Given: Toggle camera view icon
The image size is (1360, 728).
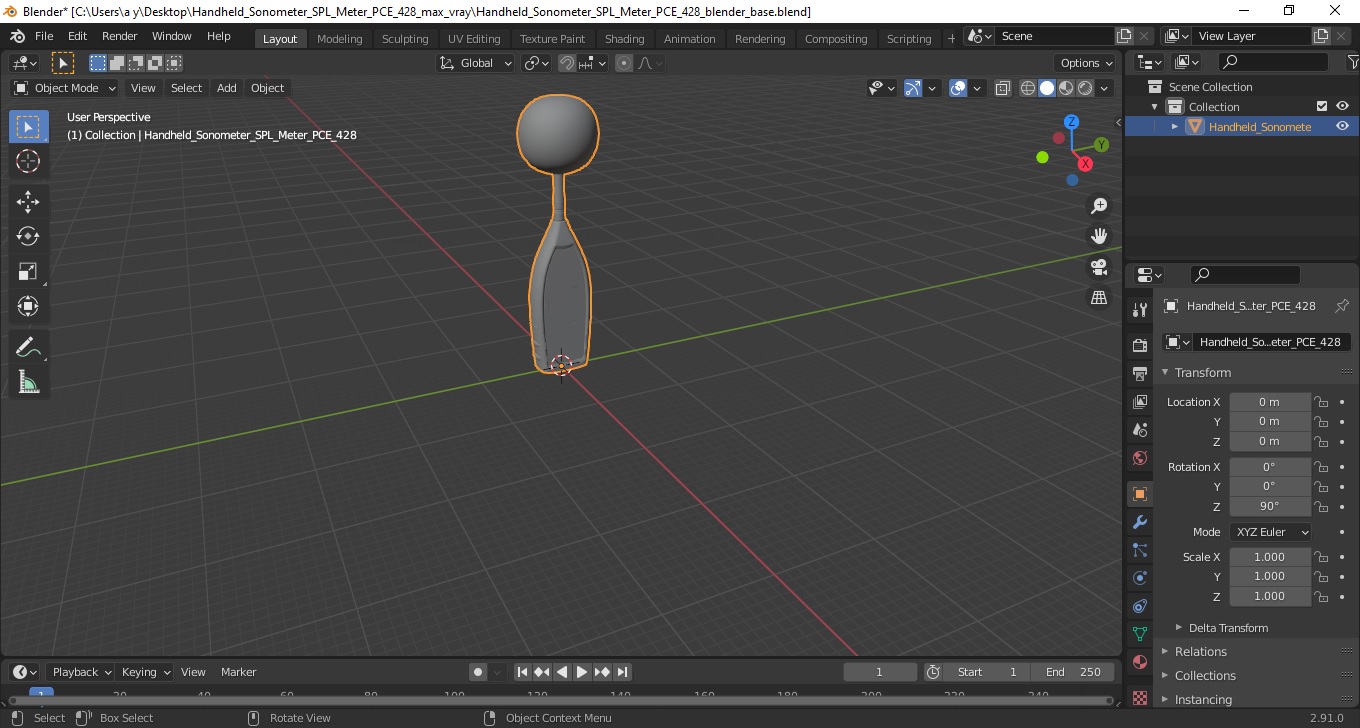Looking at the screenshot, I should coord(1099,267).
